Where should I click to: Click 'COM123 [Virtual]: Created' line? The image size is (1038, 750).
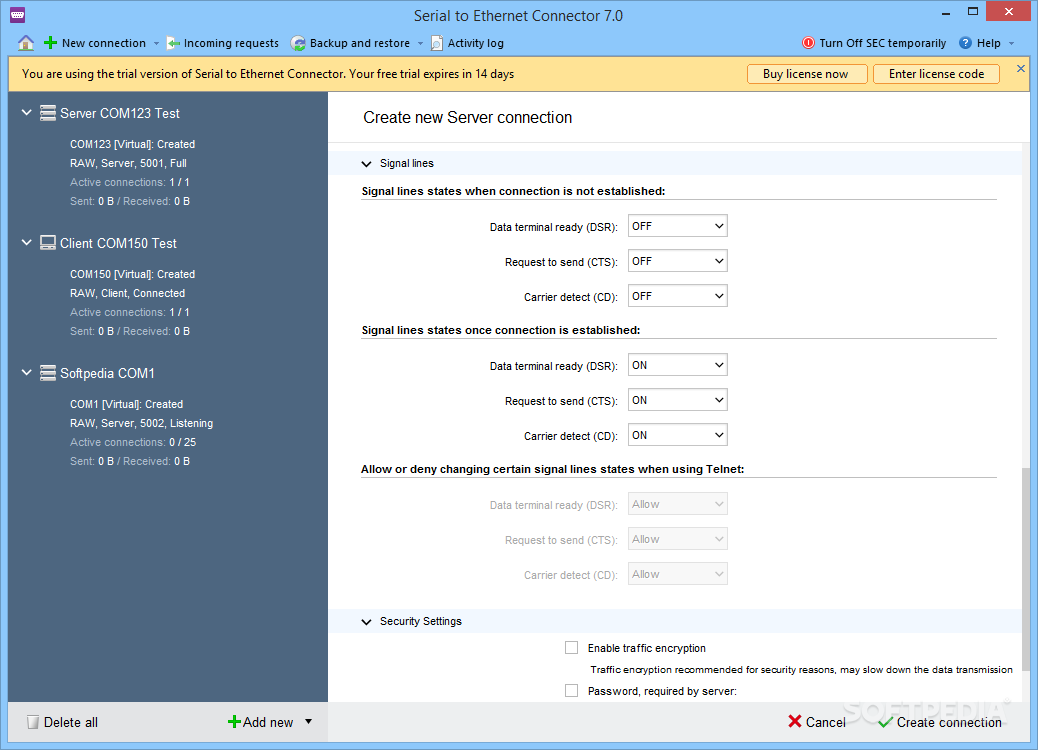(132, 144)
